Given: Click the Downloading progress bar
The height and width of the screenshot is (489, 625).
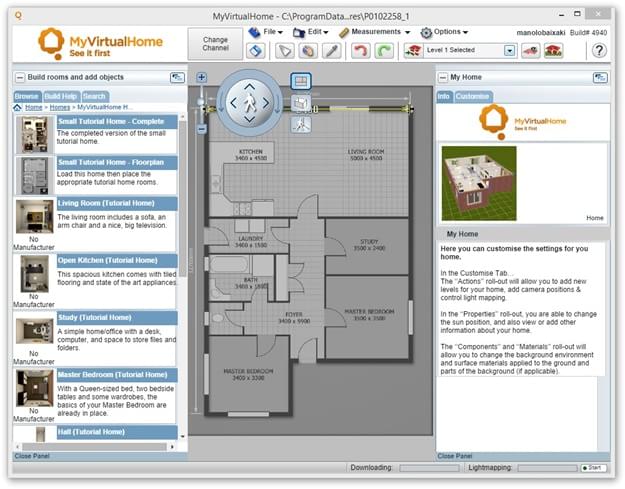Looking at the screenshot, I should (429, 468).
